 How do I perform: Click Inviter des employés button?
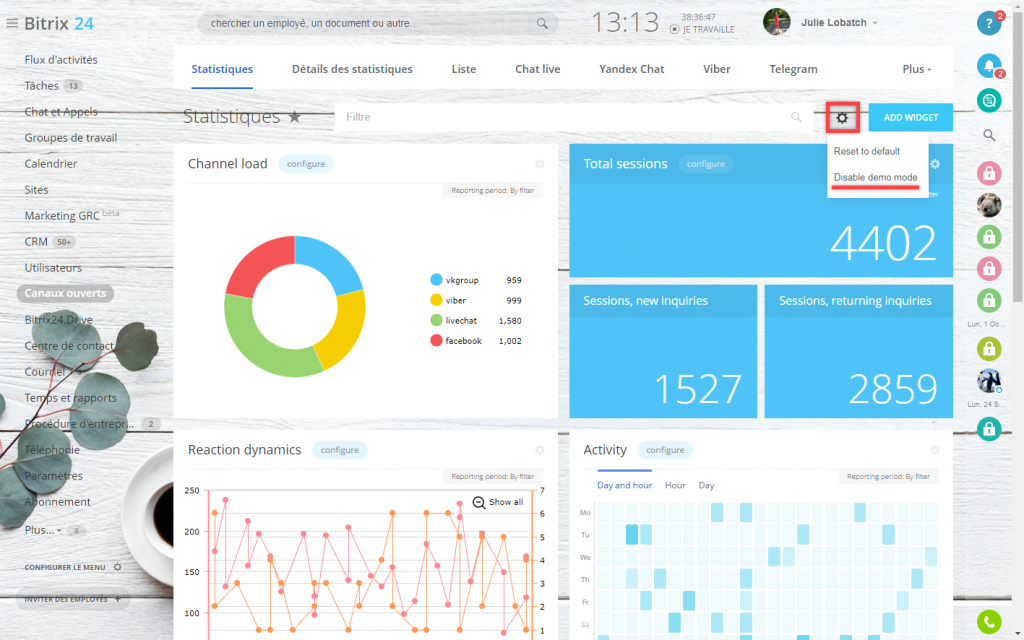click(72, 599)
